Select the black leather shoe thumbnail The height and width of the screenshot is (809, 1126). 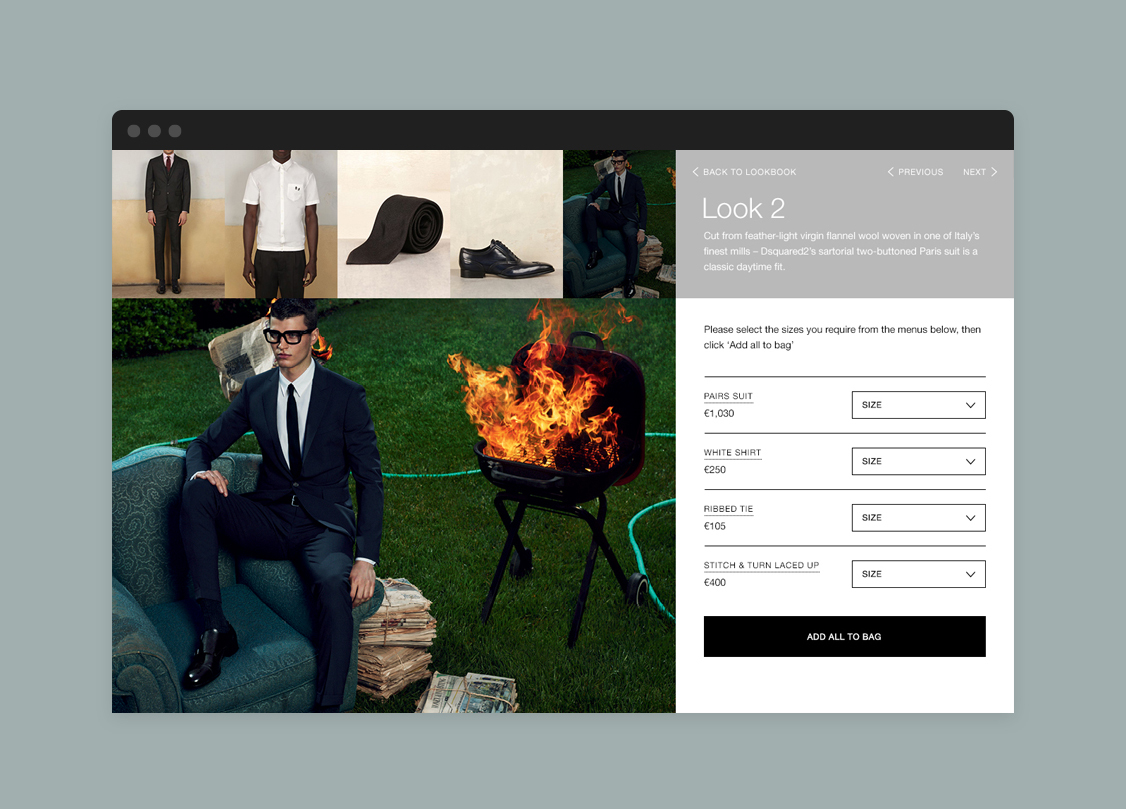pyautogui.click(x=506, y=224)
